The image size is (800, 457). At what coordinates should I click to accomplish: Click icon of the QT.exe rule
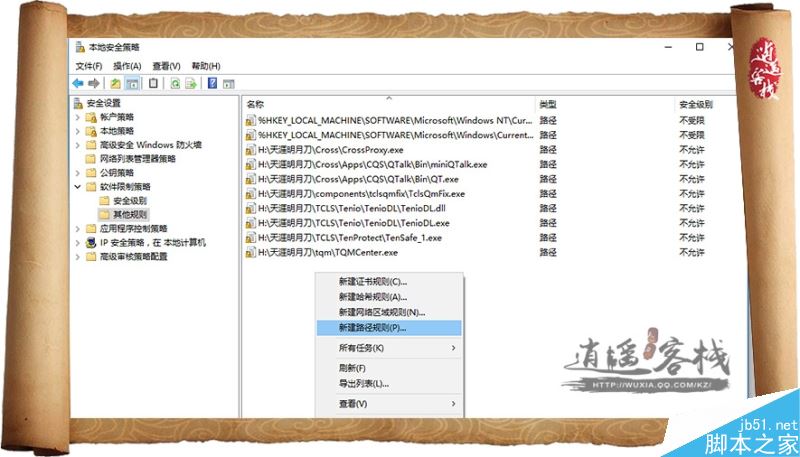point(251,180)
